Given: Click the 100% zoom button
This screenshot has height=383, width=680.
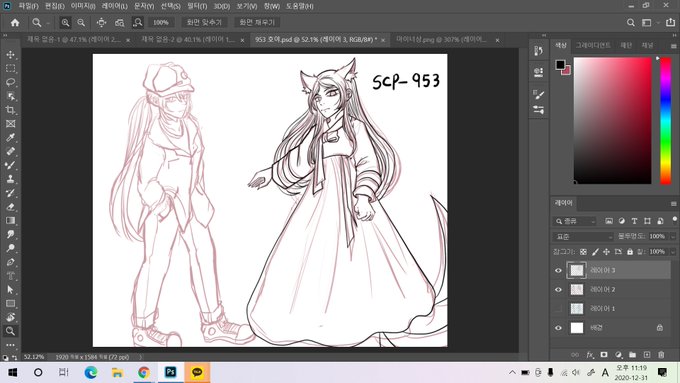Looking at the screenshot, I should tap(160, 23).
